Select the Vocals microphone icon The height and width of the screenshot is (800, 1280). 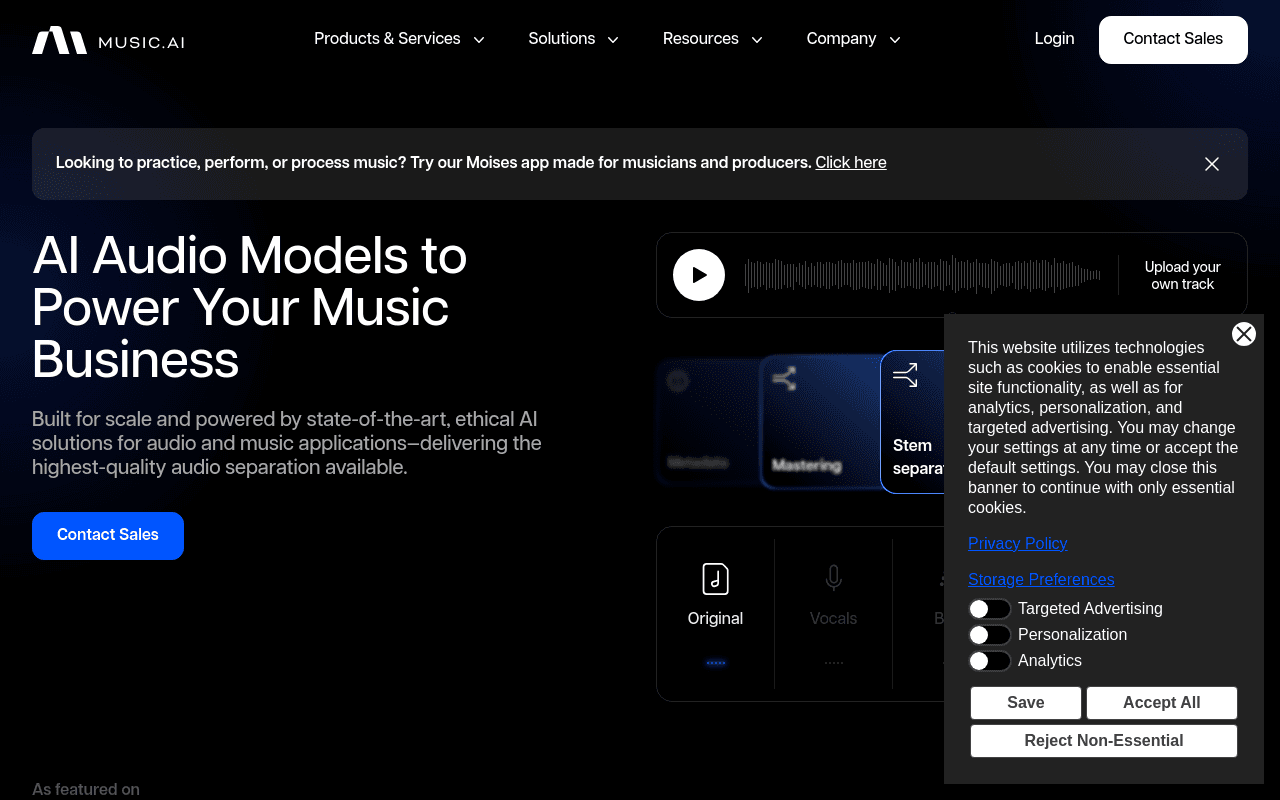point(833,579)
